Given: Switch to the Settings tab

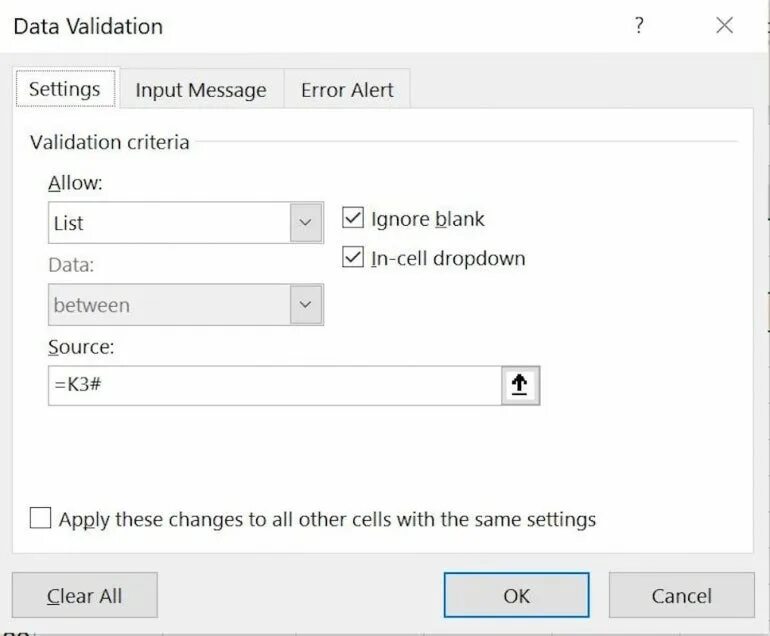Looking at the screenshot, I should (x=64, y=89).
